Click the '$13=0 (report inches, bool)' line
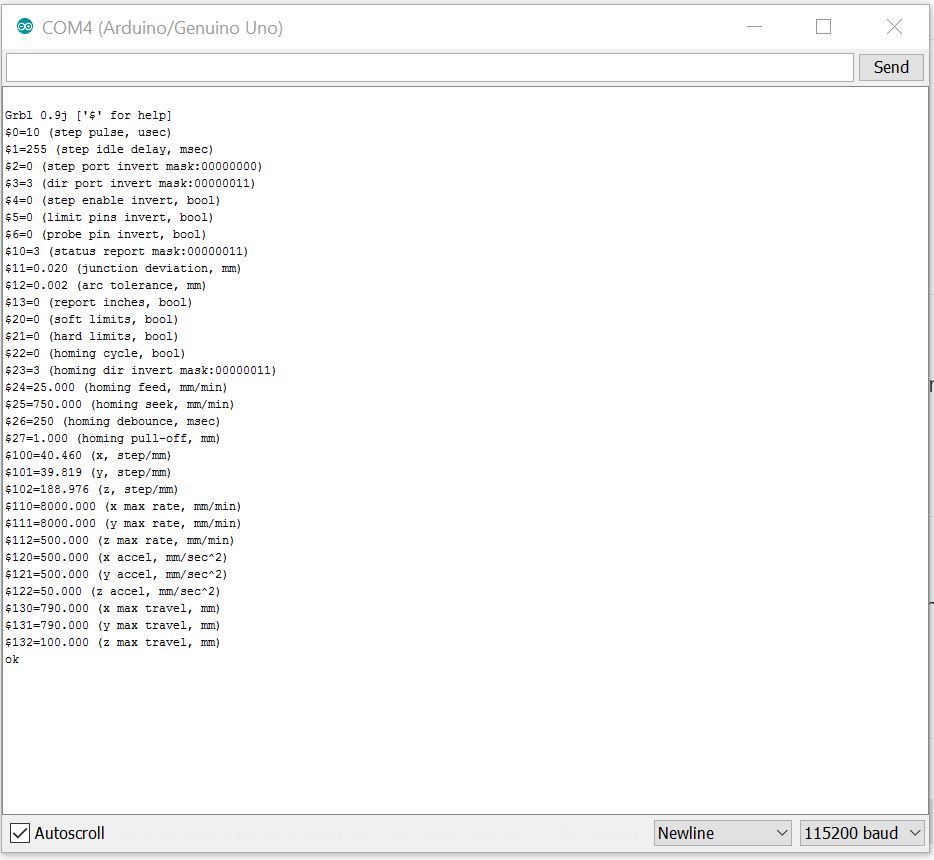Screen dimensions: 934x860 (99, 302)
